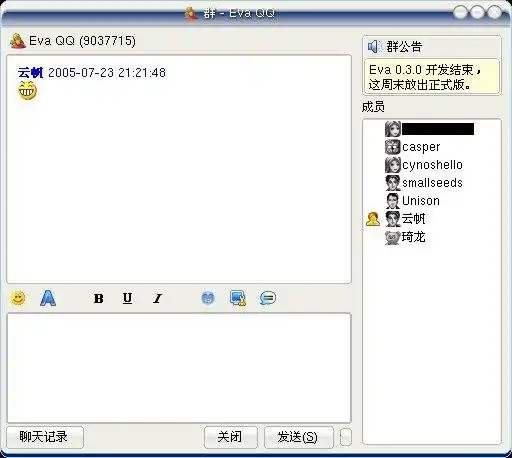Select member 琦龙 in the list
Screen dimensions: 512x458
coord(414,237)
